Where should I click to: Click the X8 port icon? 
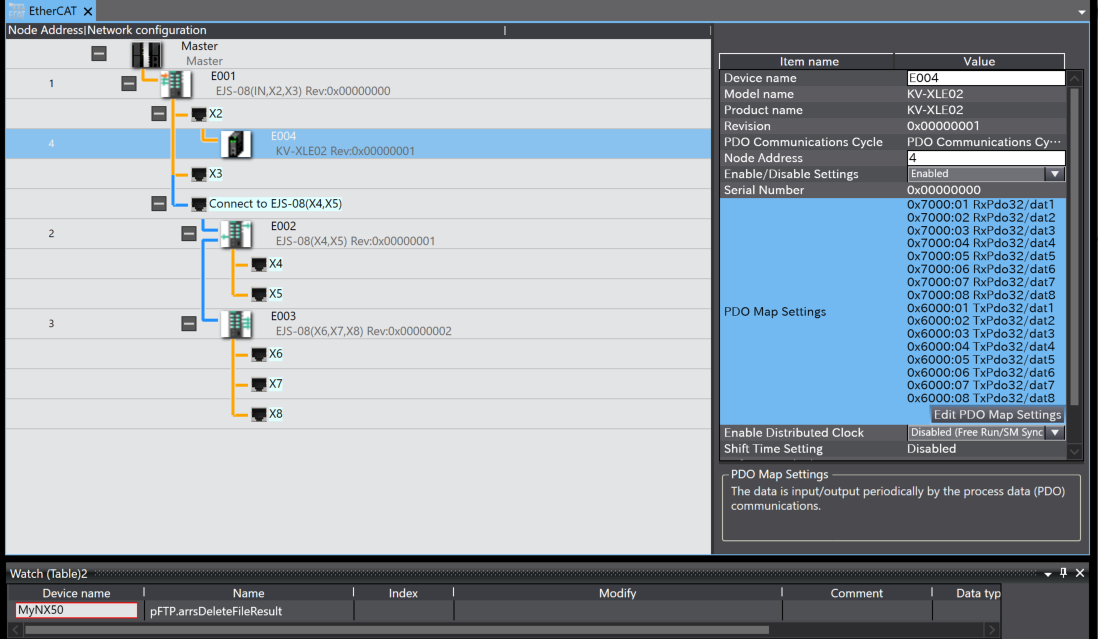coord(258,414)
